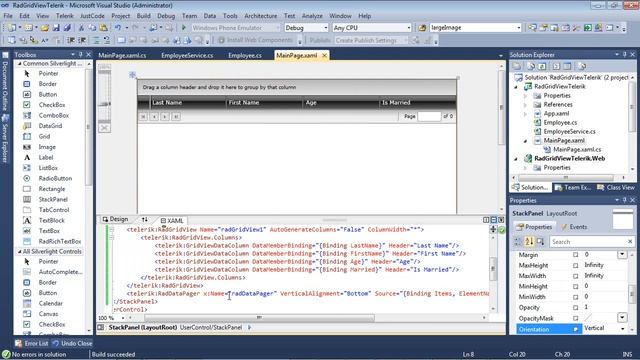This screenshot has width=640, height=360.
Task: Toggle Margin property marker square
Action: coord(575,255)
